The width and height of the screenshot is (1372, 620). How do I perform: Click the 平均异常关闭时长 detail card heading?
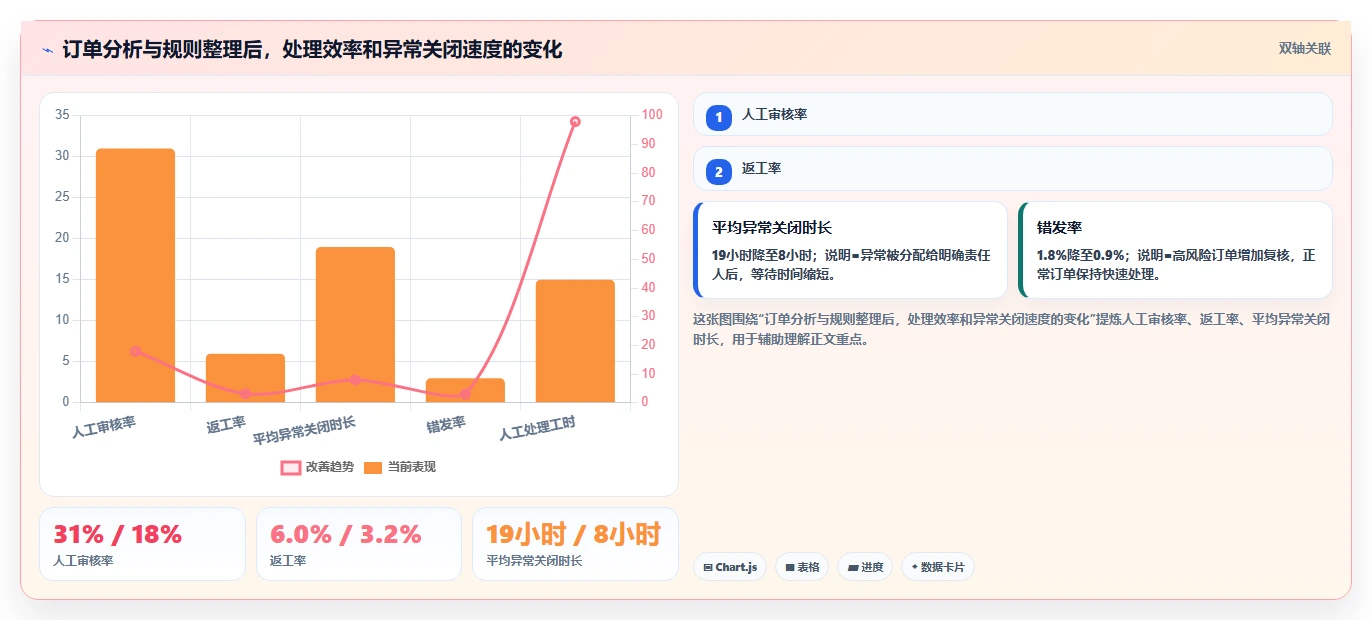[772, 228]
